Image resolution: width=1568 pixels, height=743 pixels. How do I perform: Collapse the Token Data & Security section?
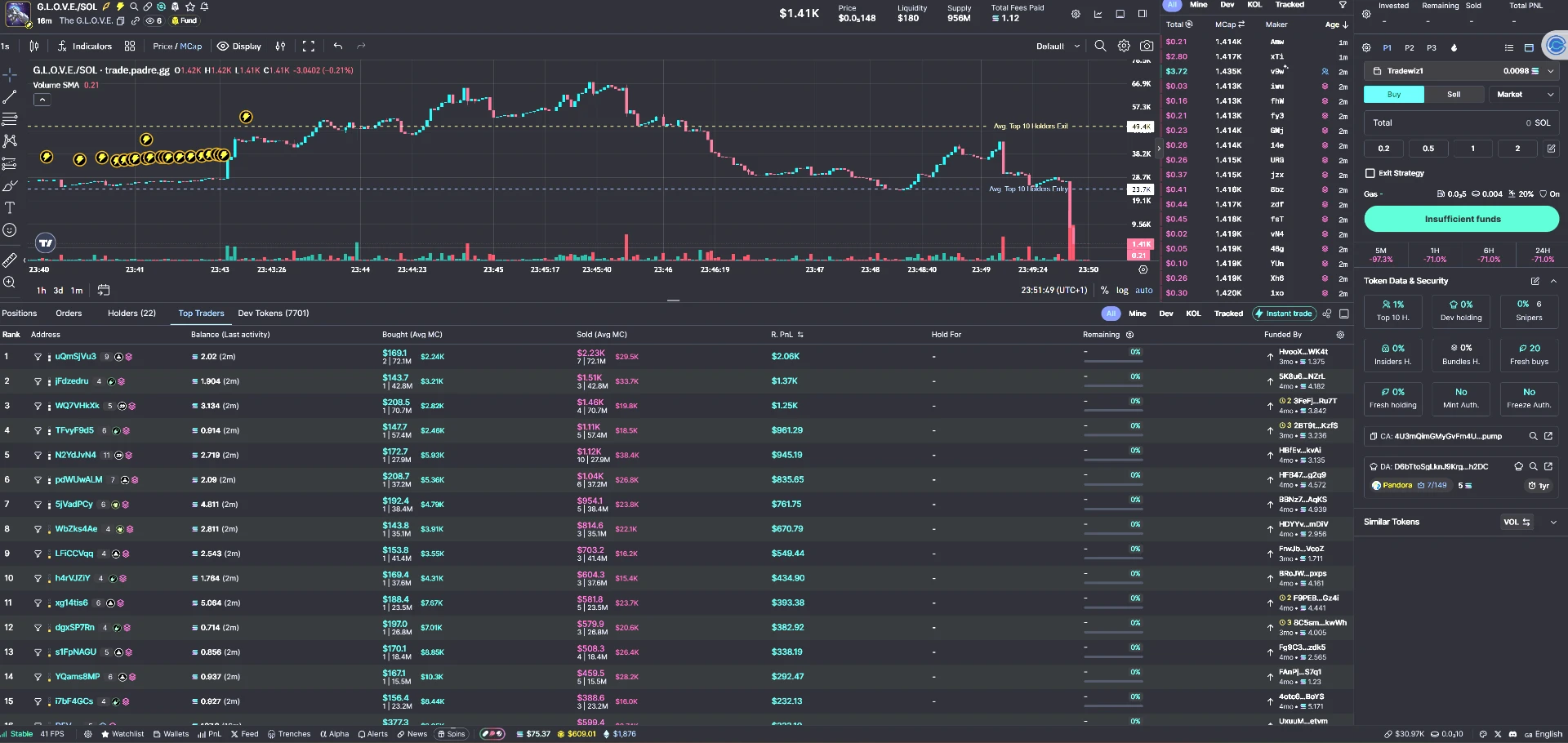pos(1553,281)
